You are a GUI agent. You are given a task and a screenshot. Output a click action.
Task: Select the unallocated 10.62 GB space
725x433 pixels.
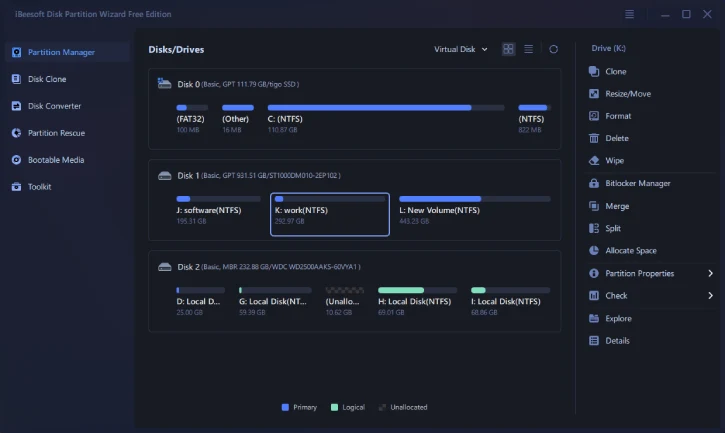tap(344, 302)
